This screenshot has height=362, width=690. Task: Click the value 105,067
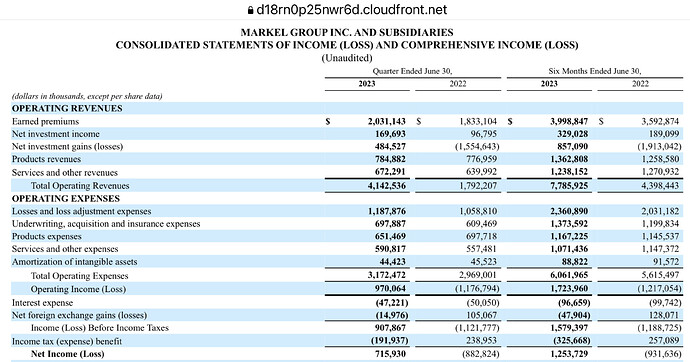[482, 315]
